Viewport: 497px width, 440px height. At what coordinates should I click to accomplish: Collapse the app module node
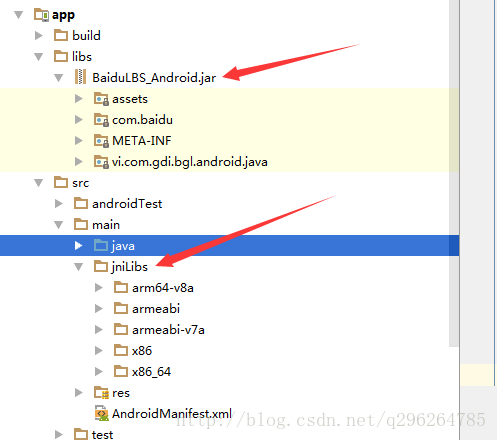click(19, 15)
